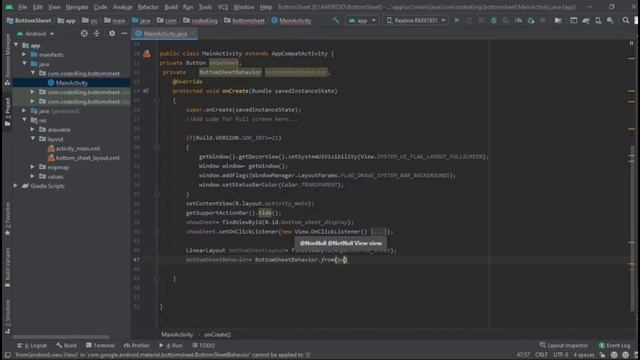Collapse the app module node
This screenshot has width=640, height=360.
coord(16,45)
